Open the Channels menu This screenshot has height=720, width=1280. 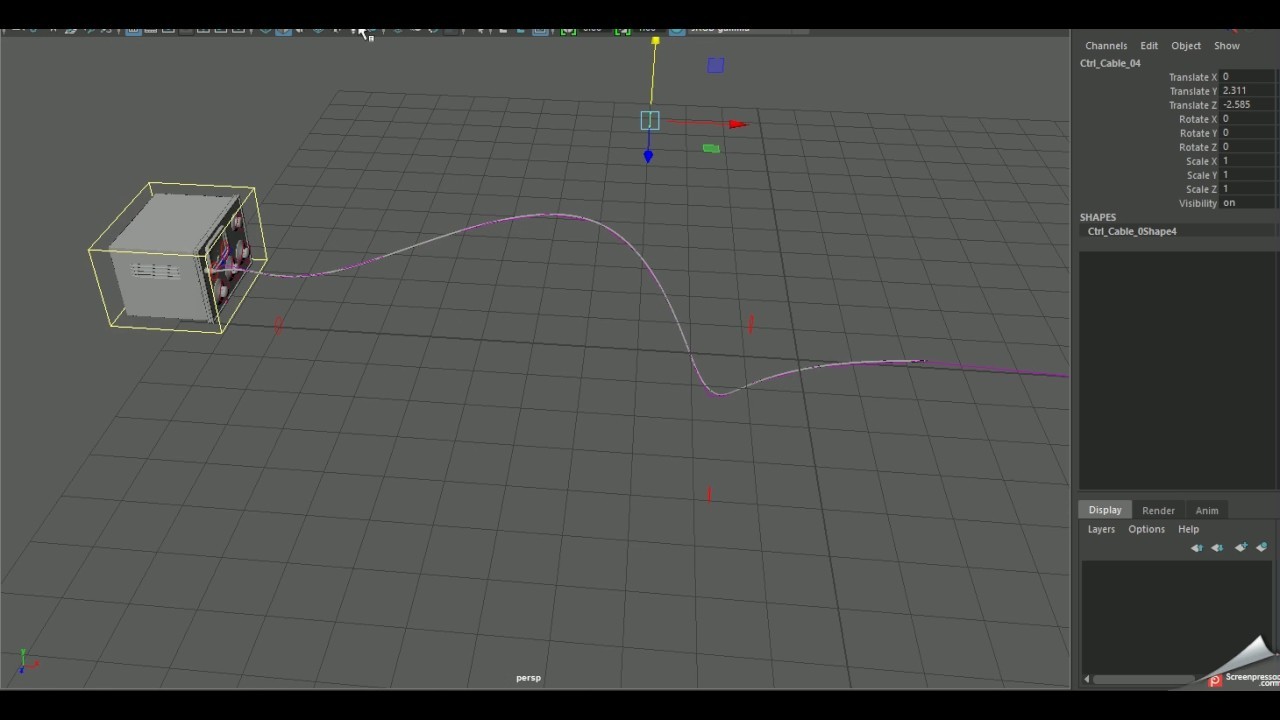pyautogui.click(x=1105, y=45)
